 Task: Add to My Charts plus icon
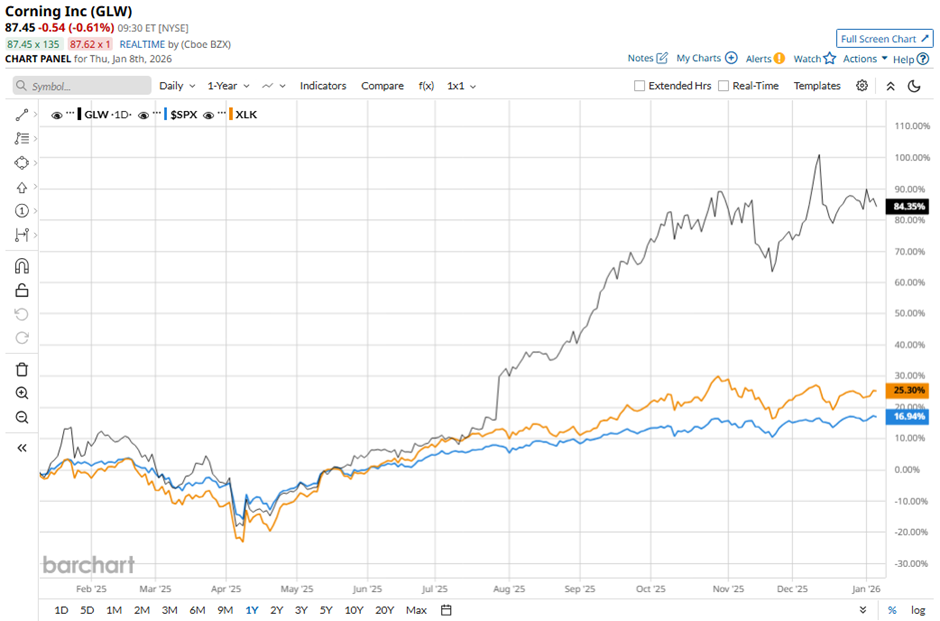(x=731, y=58)
